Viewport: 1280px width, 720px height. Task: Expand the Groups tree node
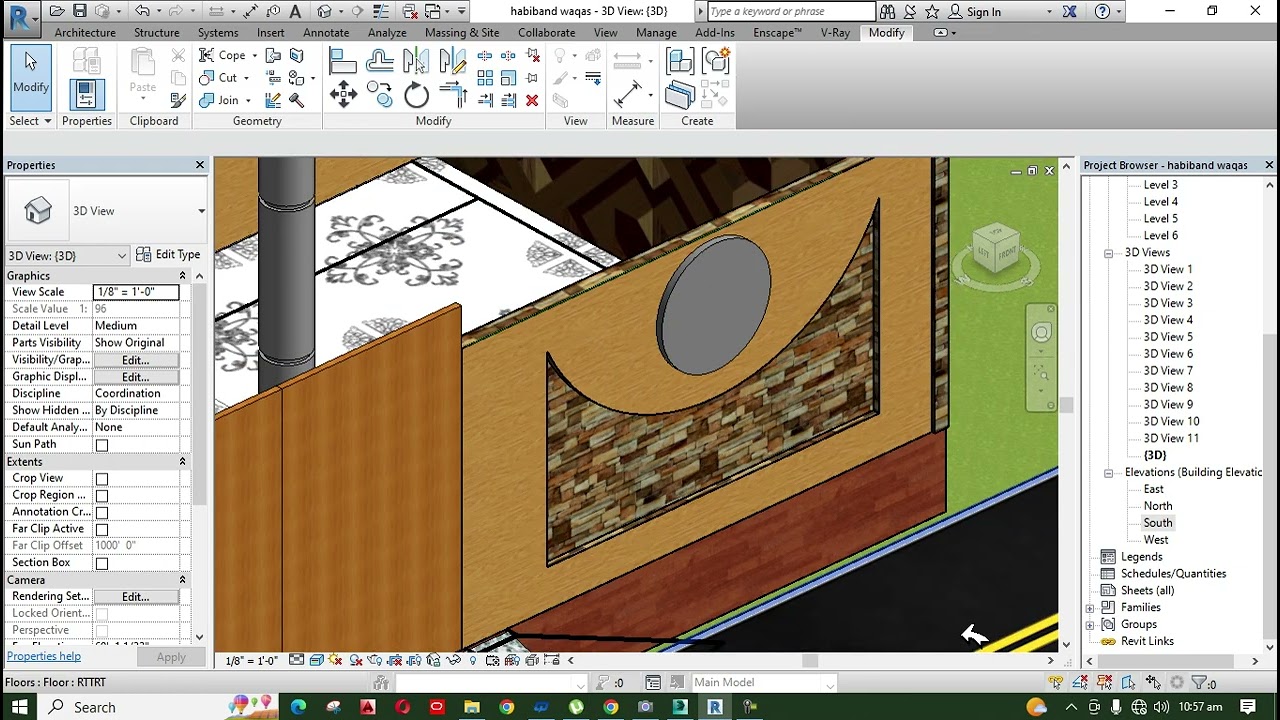[1090, 625]
